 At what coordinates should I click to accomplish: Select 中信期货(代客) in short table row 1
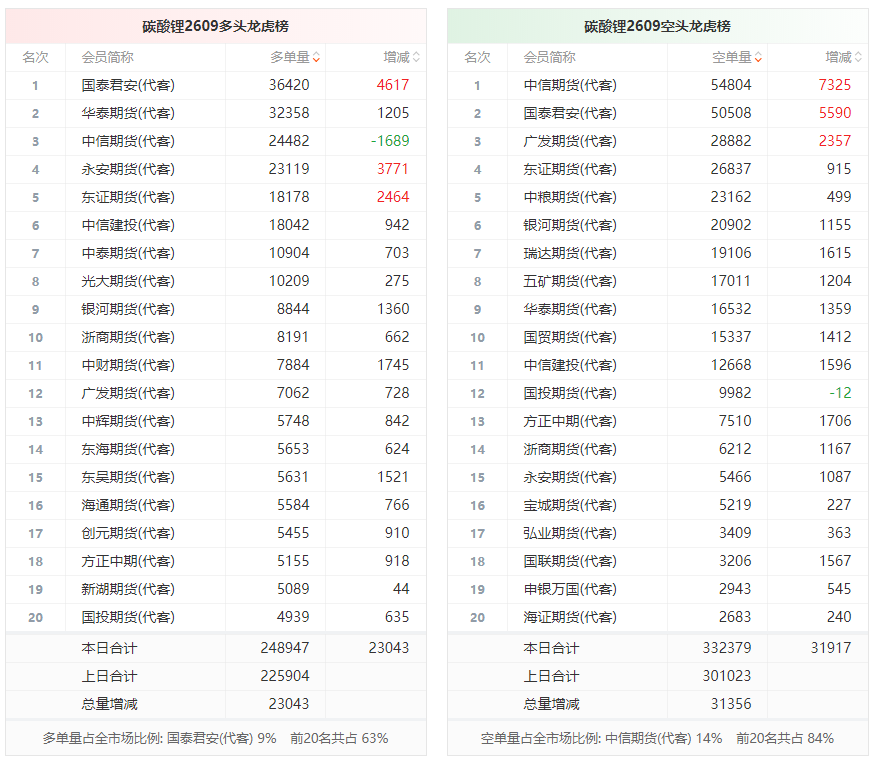[x=570, y=85]
